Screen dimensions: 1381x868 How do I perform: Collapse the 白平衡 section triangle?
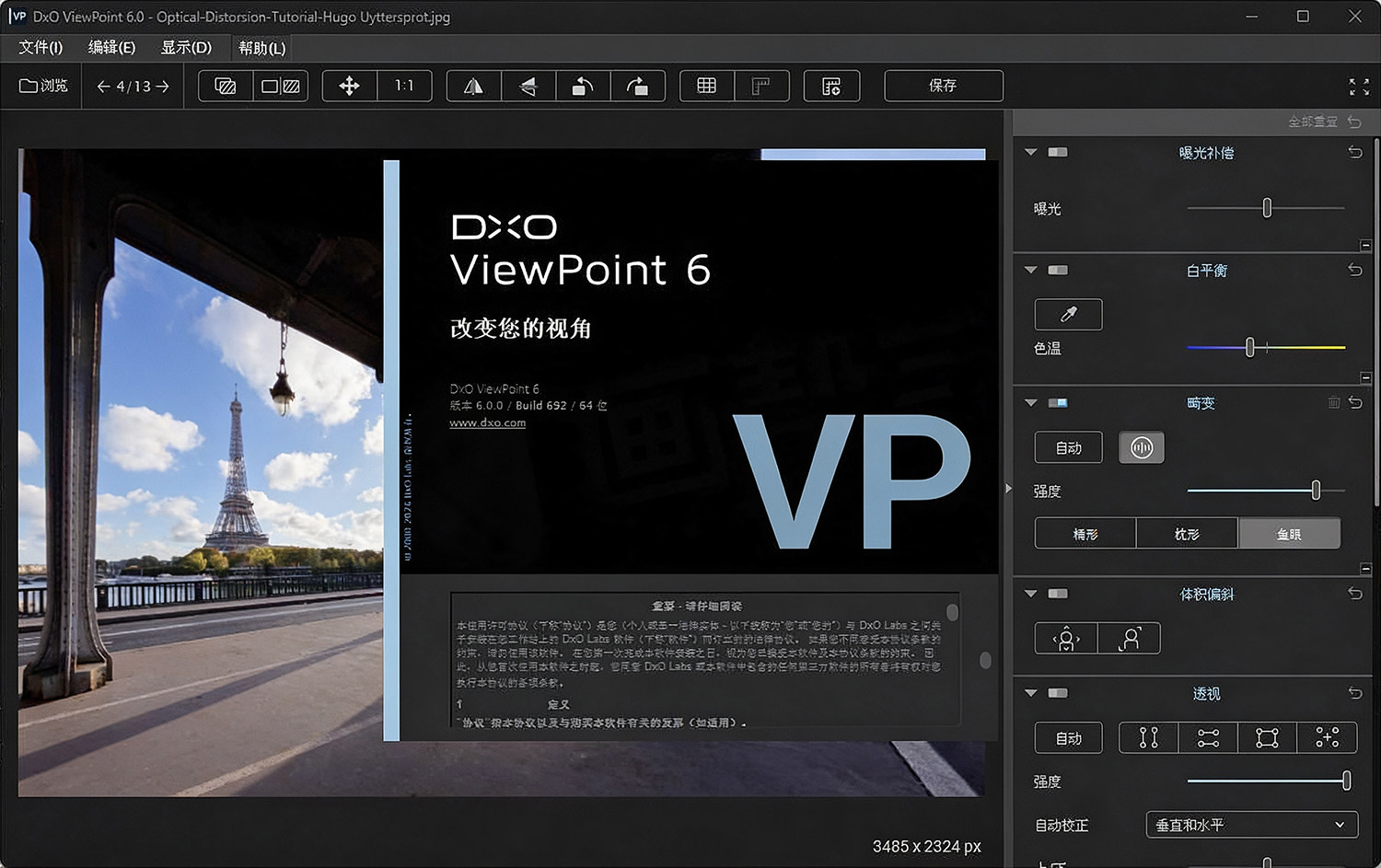[x=1031, y=270]
